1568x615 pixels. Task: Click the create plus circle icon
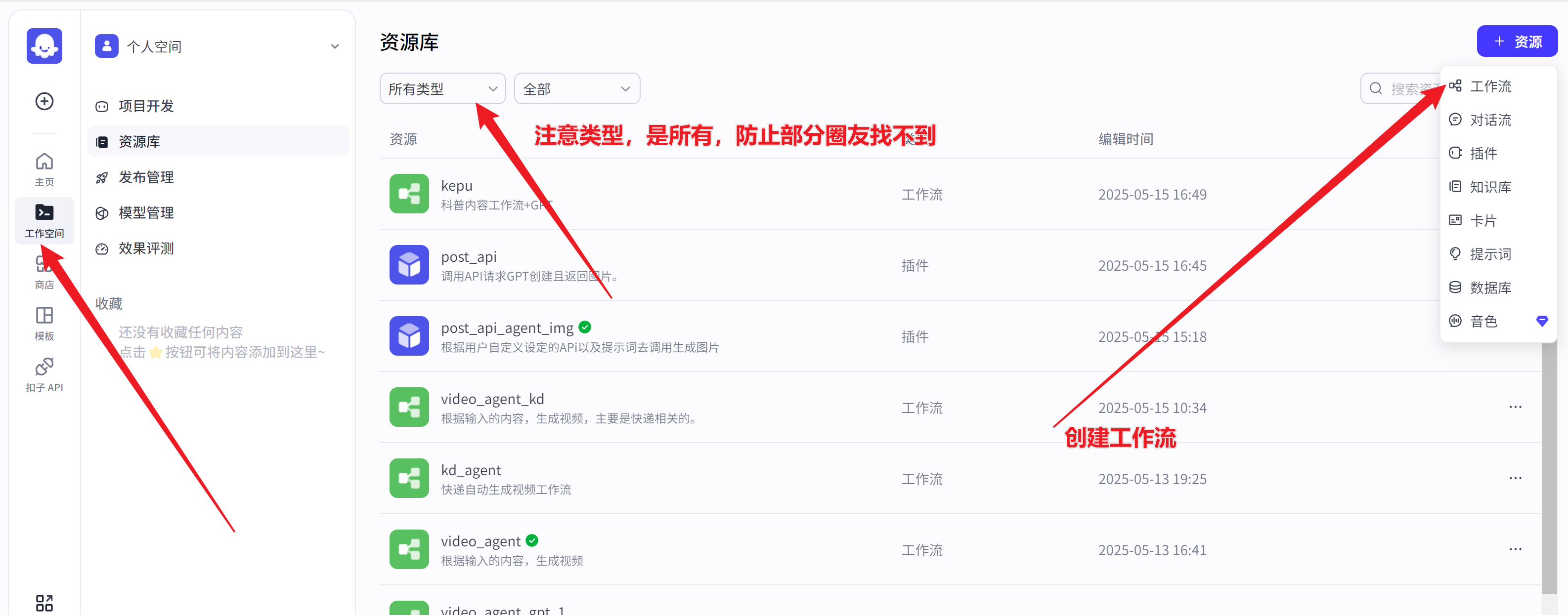[x=44, y=101]
